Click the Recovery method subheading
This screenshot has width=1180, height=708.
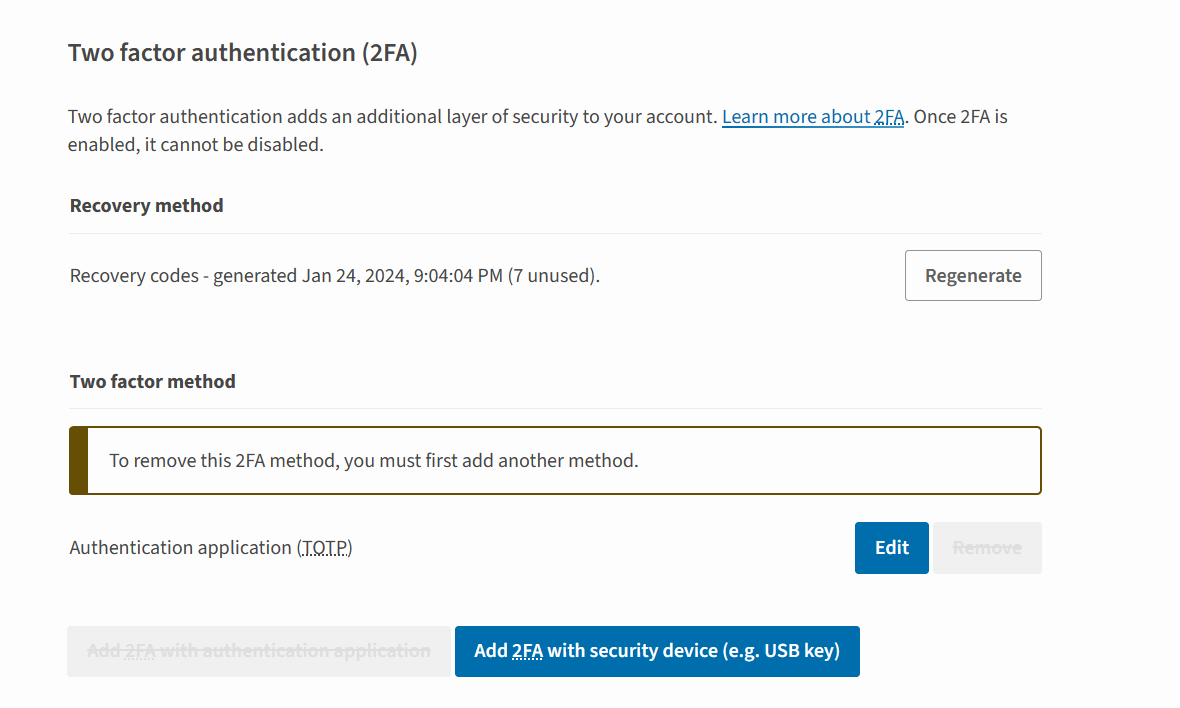coord(146,206)
